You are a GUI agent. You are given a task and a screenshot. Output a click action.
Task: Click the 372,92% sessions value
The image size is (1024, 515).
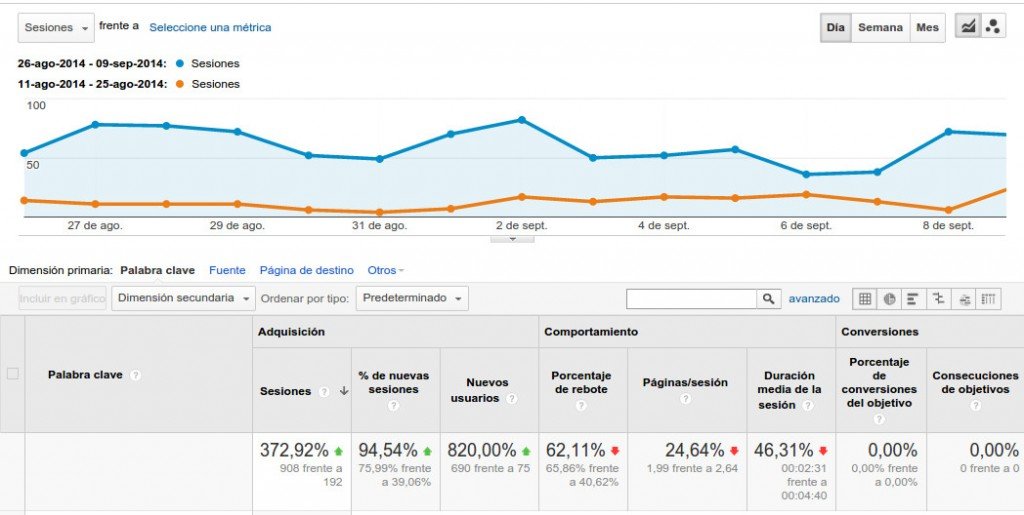[x=294, y=450]
